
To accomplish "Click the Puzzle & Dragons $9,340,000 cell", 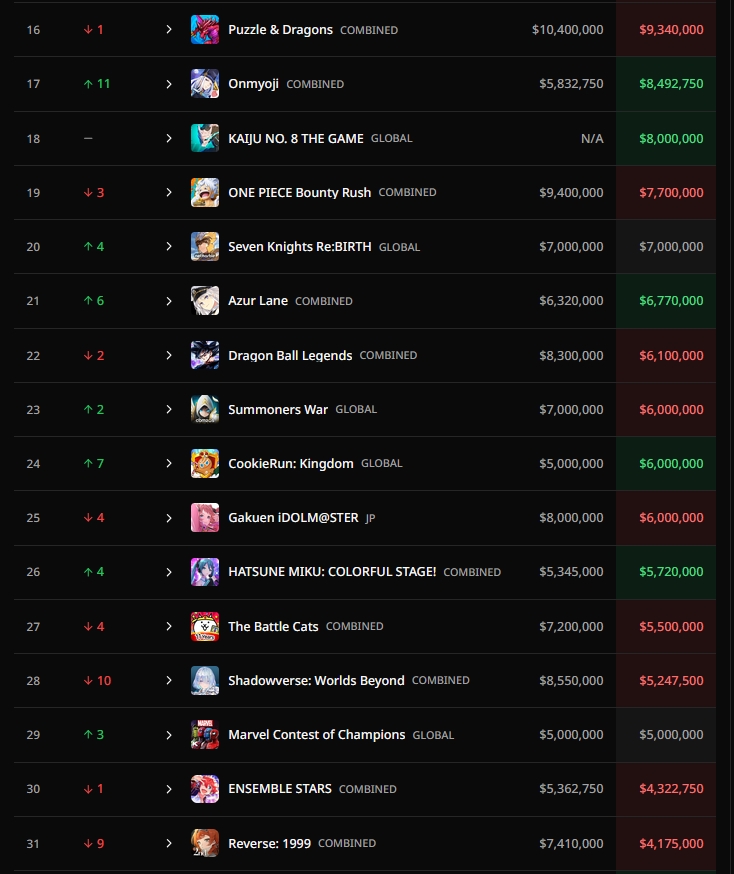I will pos(671,30).
